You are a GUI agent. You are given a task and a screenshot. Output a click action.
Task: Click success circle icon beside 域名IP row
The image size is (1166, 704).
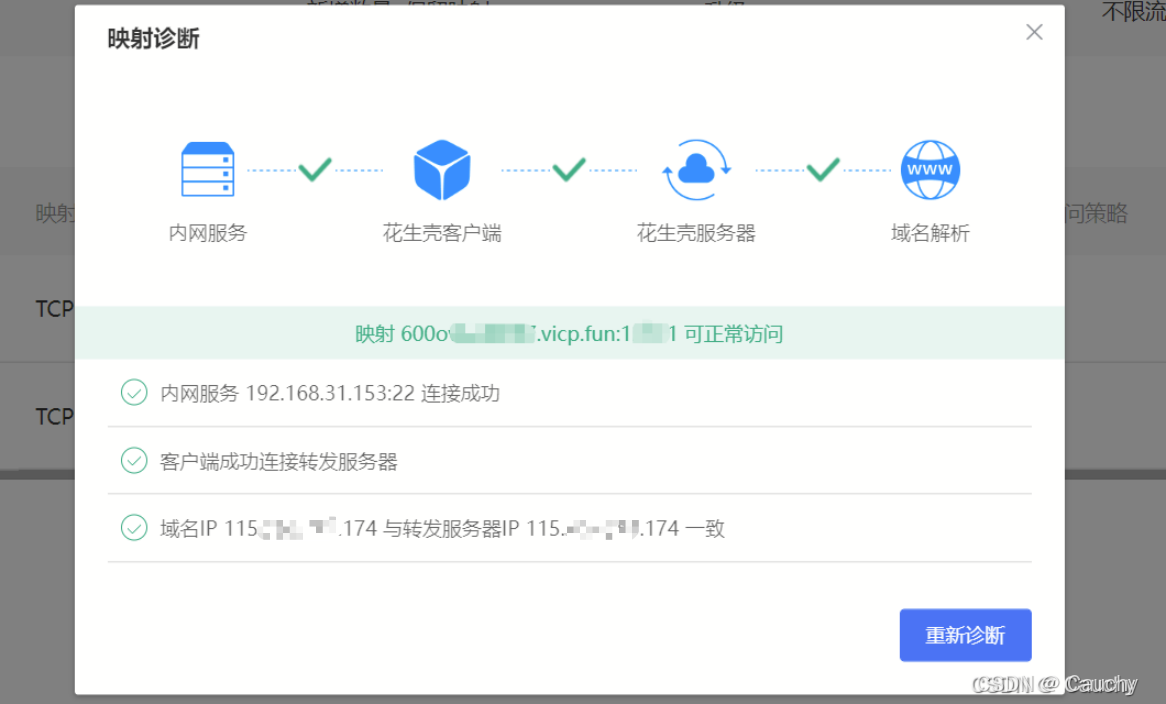pos(134,528)
